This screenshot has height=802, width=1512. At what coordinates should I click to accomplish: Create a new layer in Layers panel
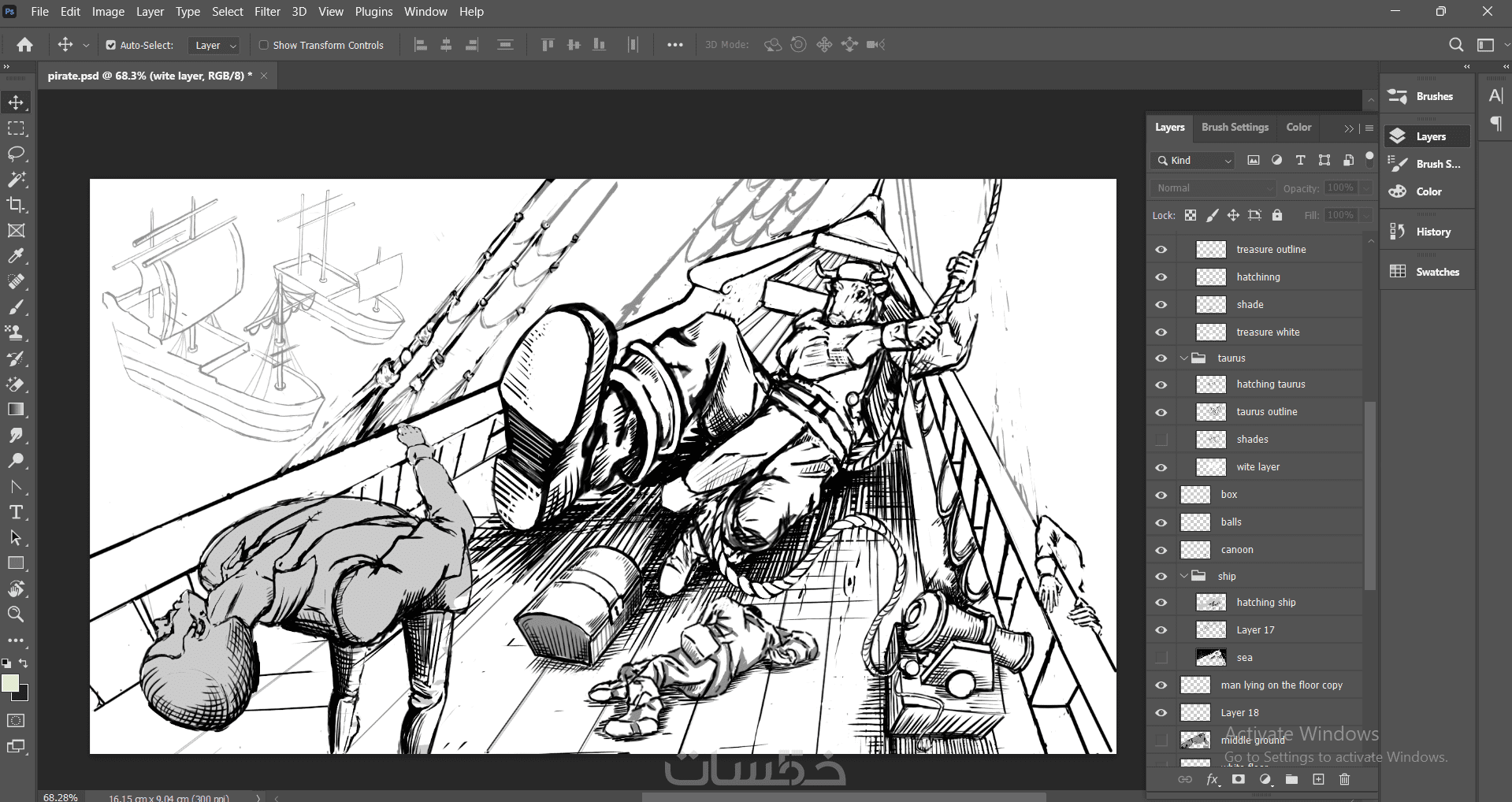[1318, 779]
